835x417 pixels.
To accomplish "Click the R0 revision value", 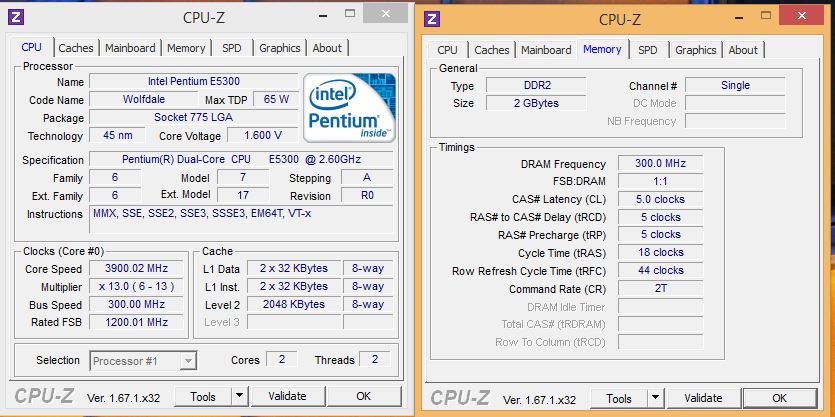I will pyautogui.click(x=367, y=195).
